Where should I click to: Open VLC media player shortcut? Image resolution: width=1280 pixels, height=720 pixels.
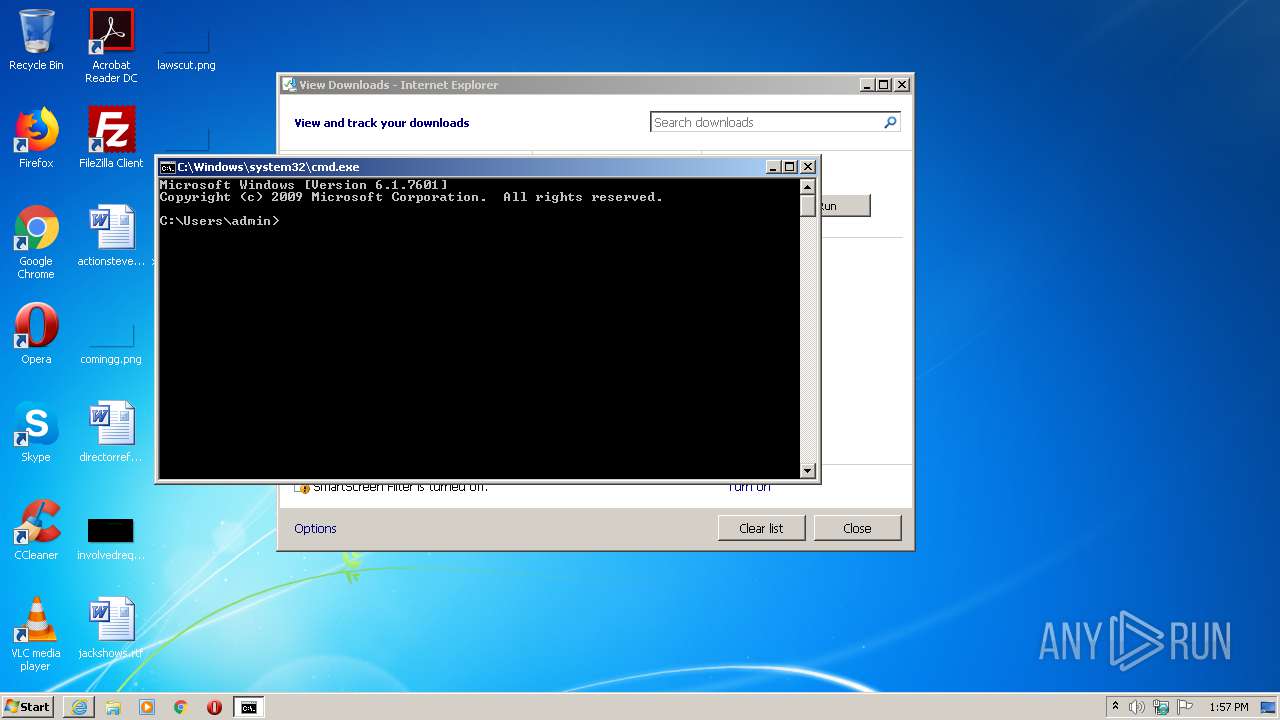coord(36,634)
